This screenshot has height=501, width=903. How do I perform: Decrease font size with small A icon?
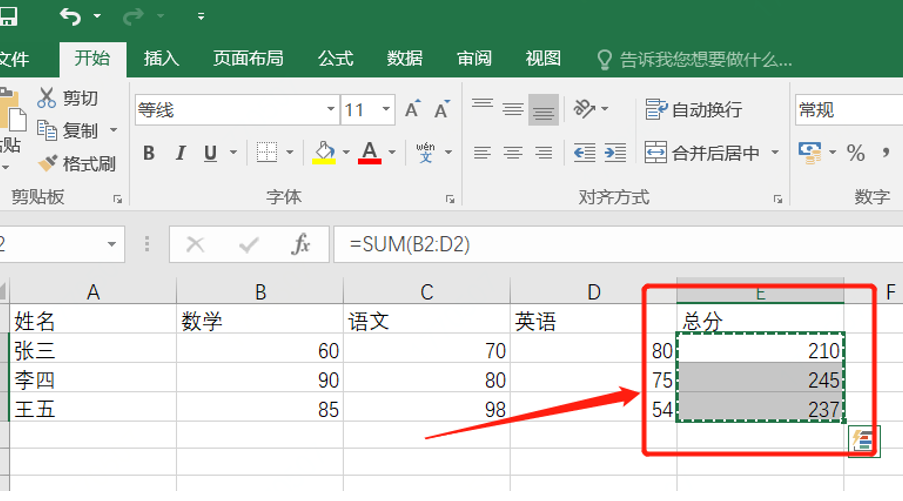[x=442, y=109]
